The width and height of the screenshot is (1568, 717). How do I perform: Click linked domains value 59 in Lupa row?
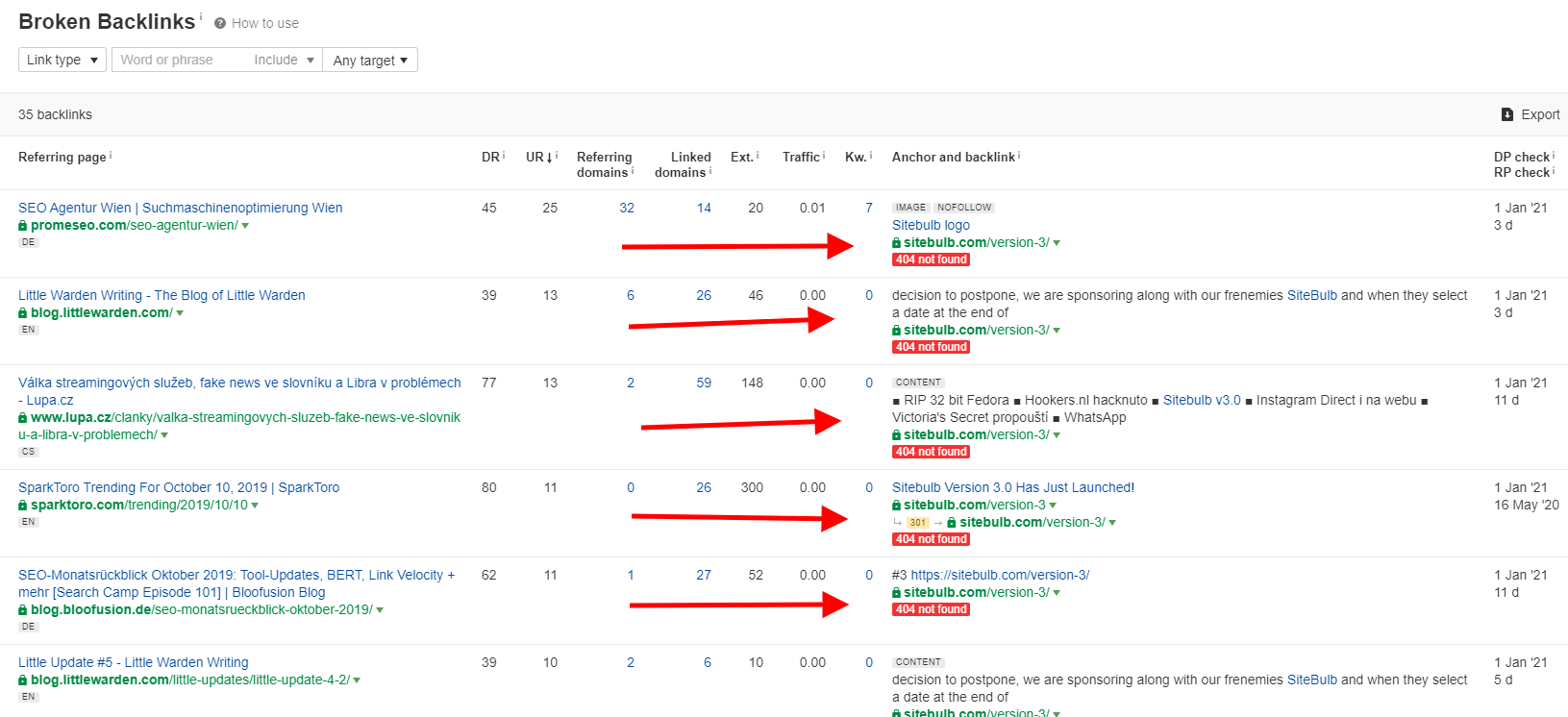pos(704,383)
